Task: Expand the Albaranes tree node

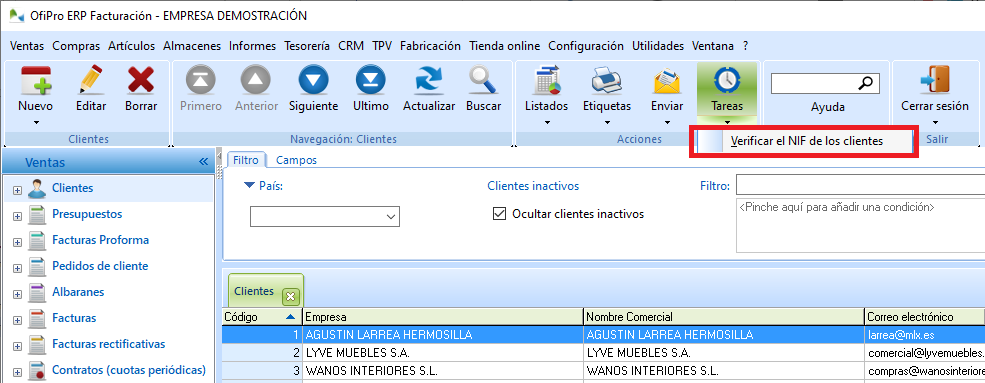Action: click(18, 294)
